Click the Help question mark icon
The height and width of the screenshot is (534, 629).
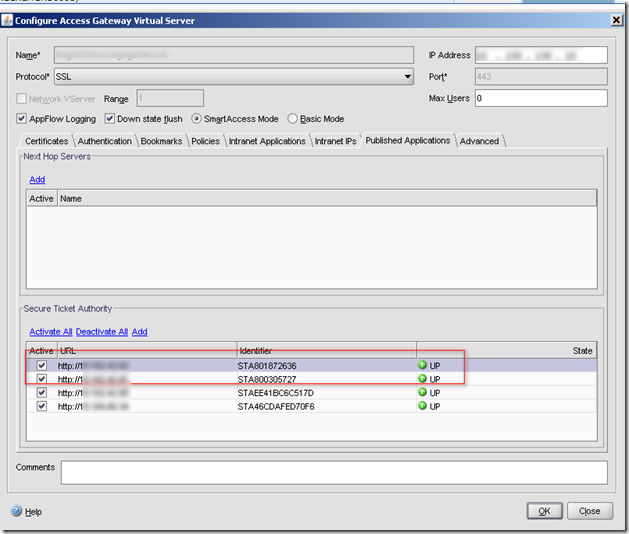pos(16,511)
